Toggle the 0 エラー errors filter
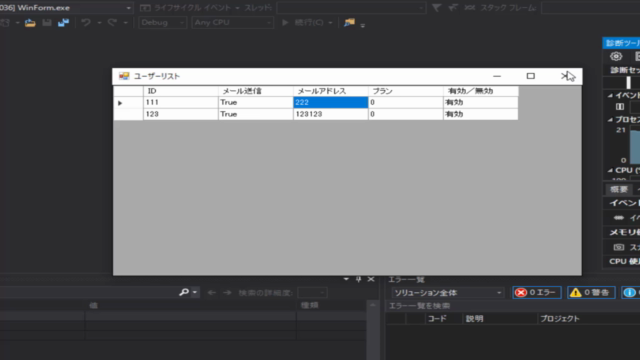The image size is (640, 360). click(537, 292)
